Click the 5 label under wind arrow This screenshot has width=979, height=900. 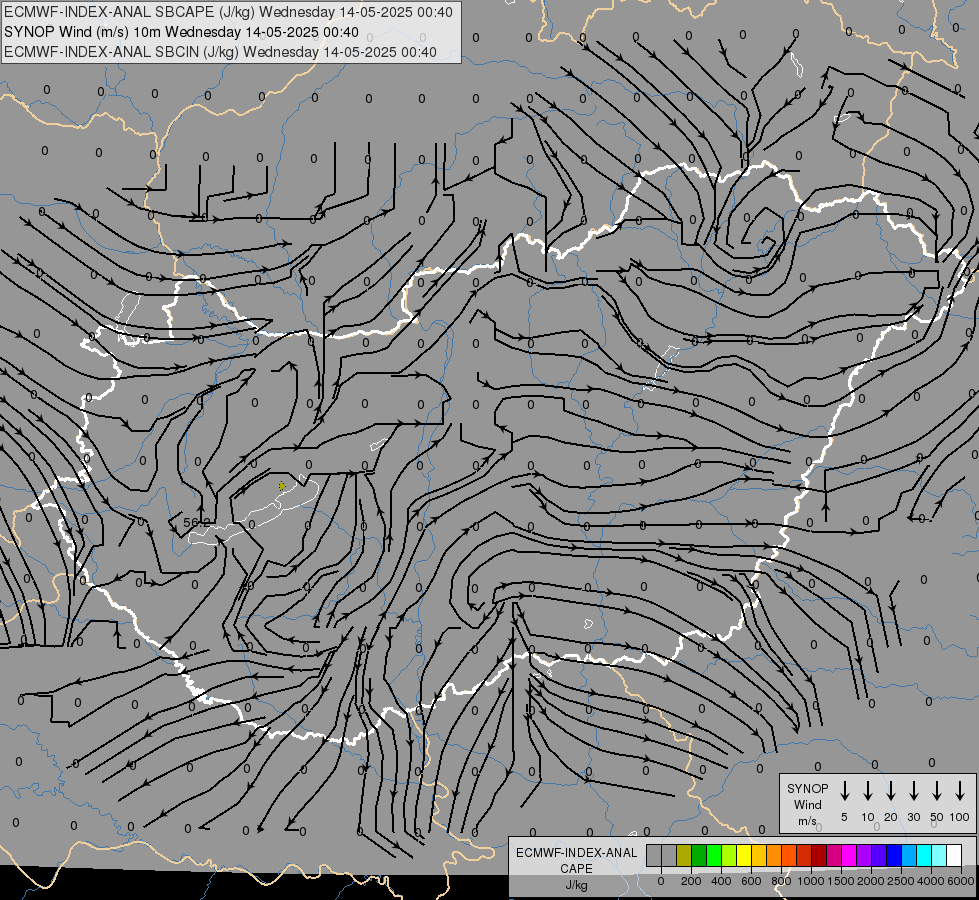coord(844,817)
